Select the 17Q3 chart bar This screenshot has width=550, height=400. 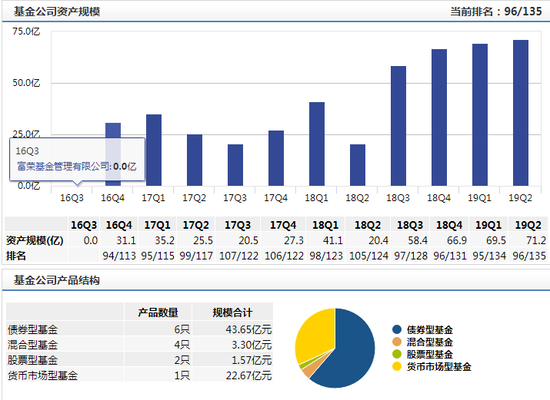coord(235,165)
